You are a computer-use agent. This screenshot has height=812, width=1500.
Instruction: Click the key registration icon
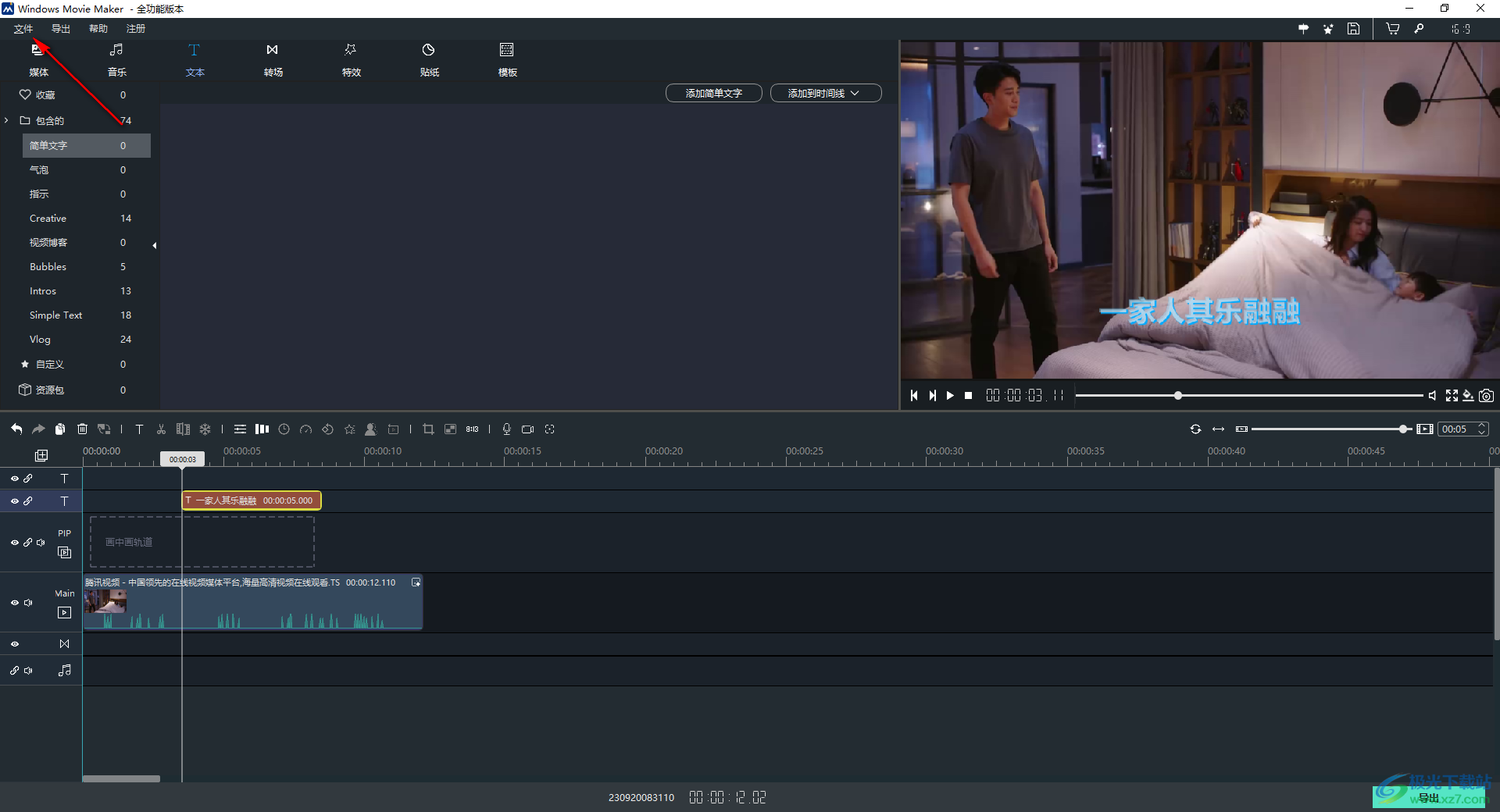1419,29
